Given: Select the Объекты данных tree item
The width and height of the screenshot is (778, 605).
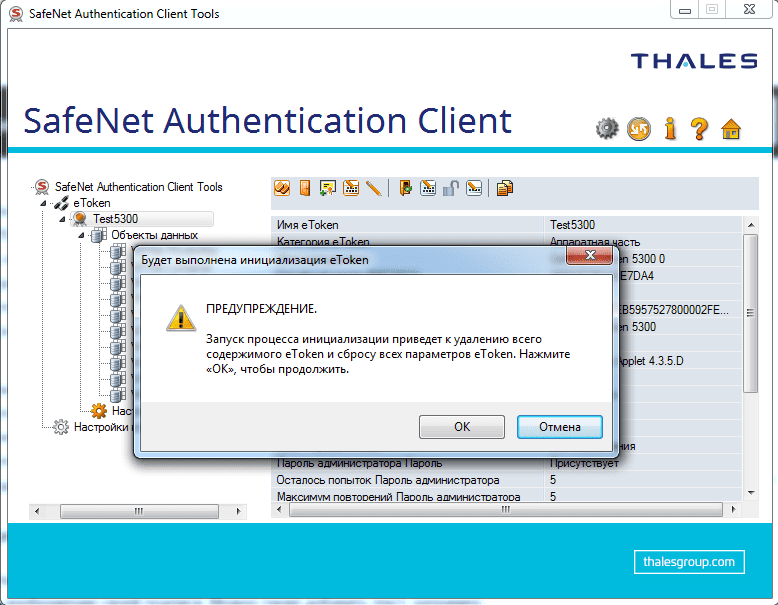Looking at the screenshot, I should (154, 235).
